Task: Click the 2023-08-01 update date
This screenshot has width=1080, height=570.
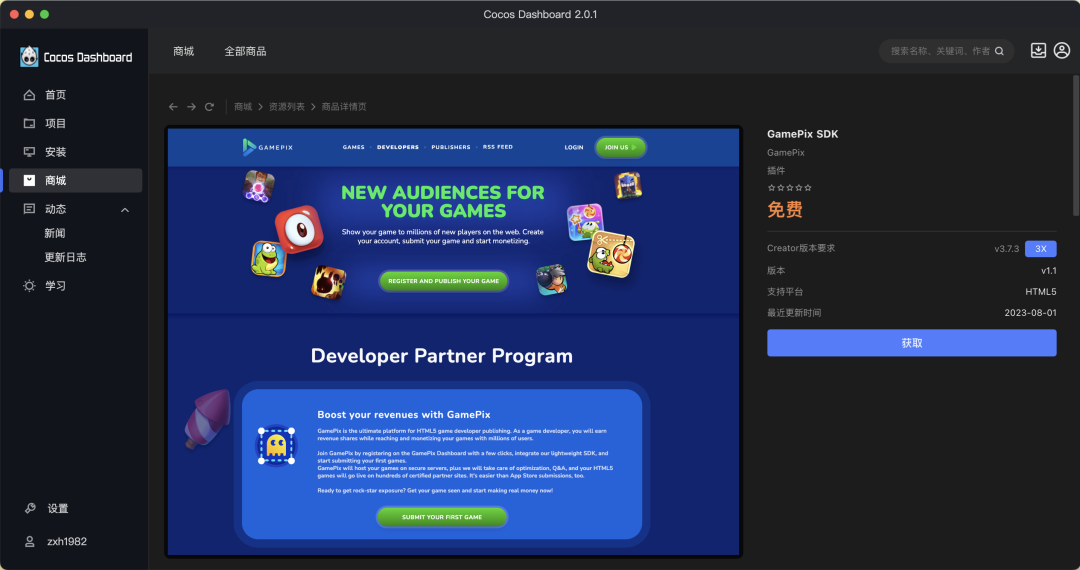Action: coord(1030,313)
